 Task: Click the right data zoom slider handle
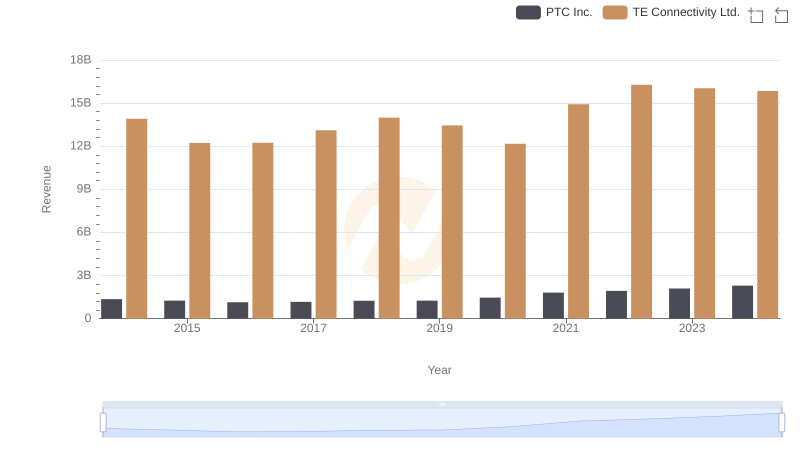pos(782,423)
